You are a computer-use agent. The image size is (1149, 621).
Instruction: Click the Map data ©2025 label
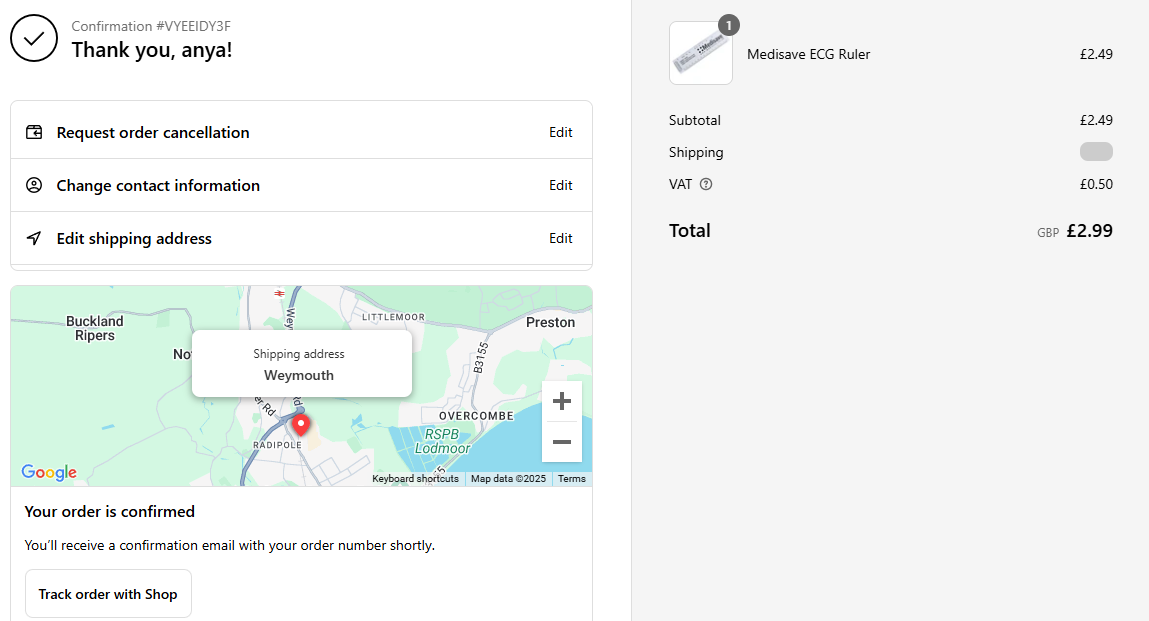(508, 479)
